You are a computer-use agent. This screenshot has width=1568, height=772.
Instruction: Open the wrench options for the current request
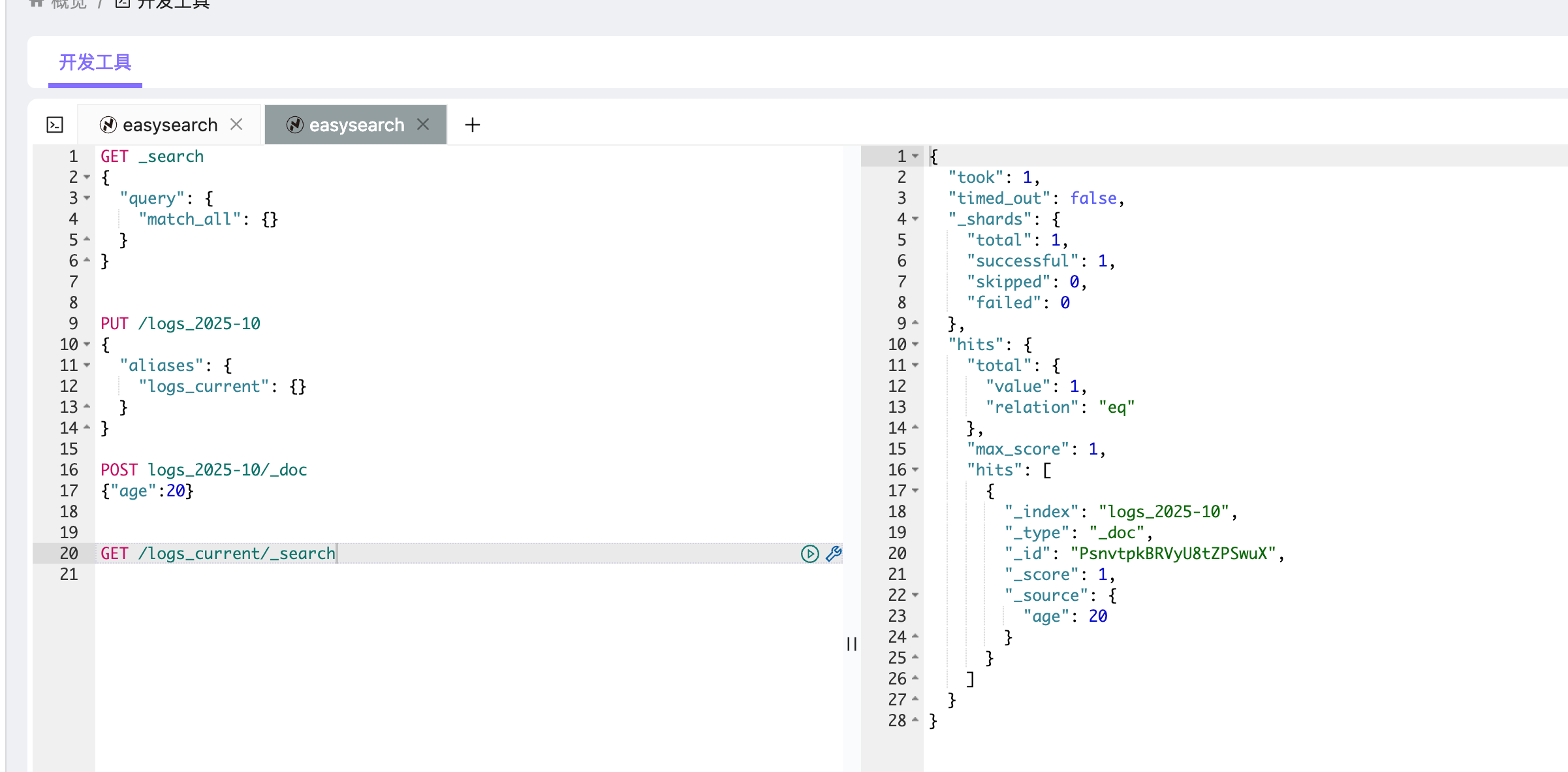click(834, 554)
